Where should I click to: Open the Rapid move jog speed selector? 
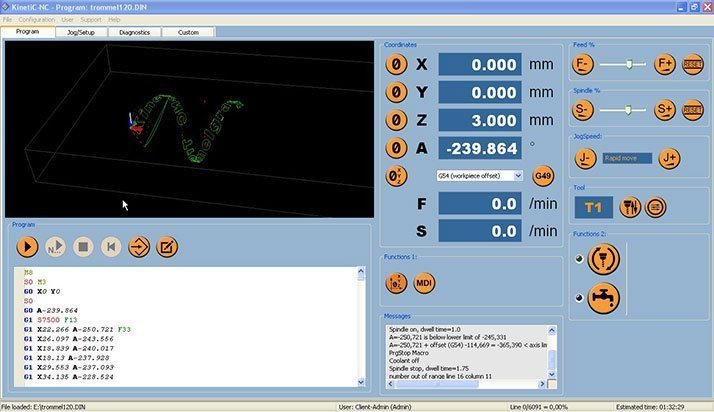(627, 158)
